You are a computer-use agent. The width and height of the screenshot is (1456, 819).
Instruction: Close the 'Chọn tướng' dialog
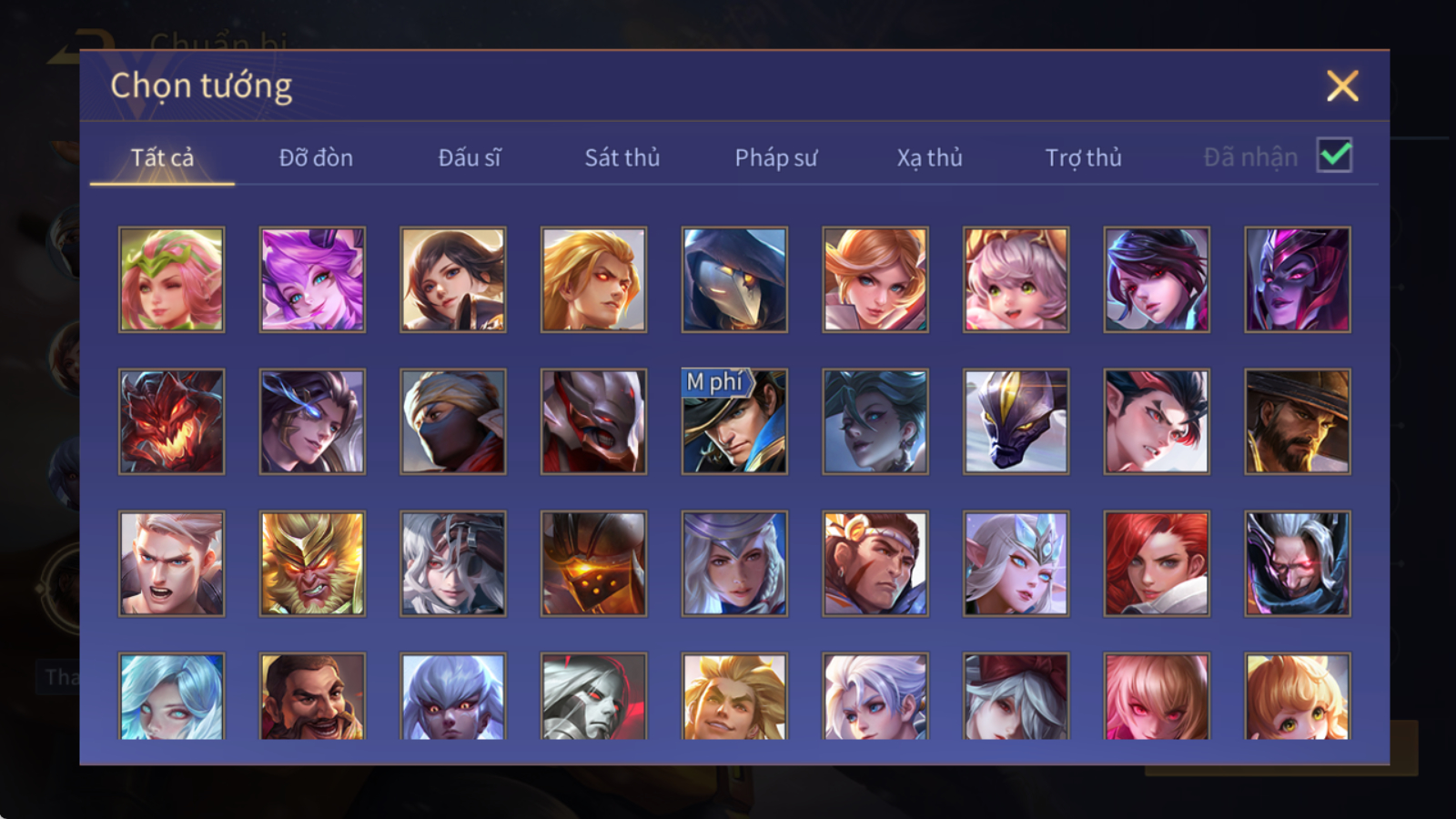(1342, 86)
